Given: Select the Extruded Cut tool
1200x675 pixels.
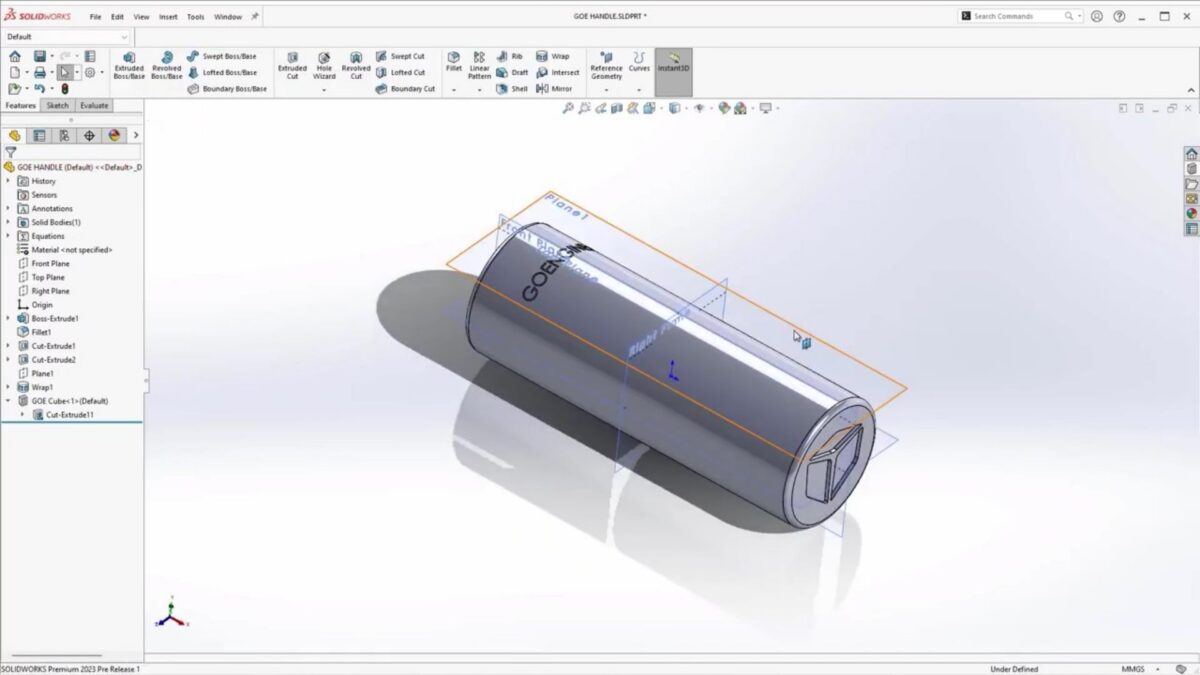Looking at the screenshot, I should pos(292,65).
